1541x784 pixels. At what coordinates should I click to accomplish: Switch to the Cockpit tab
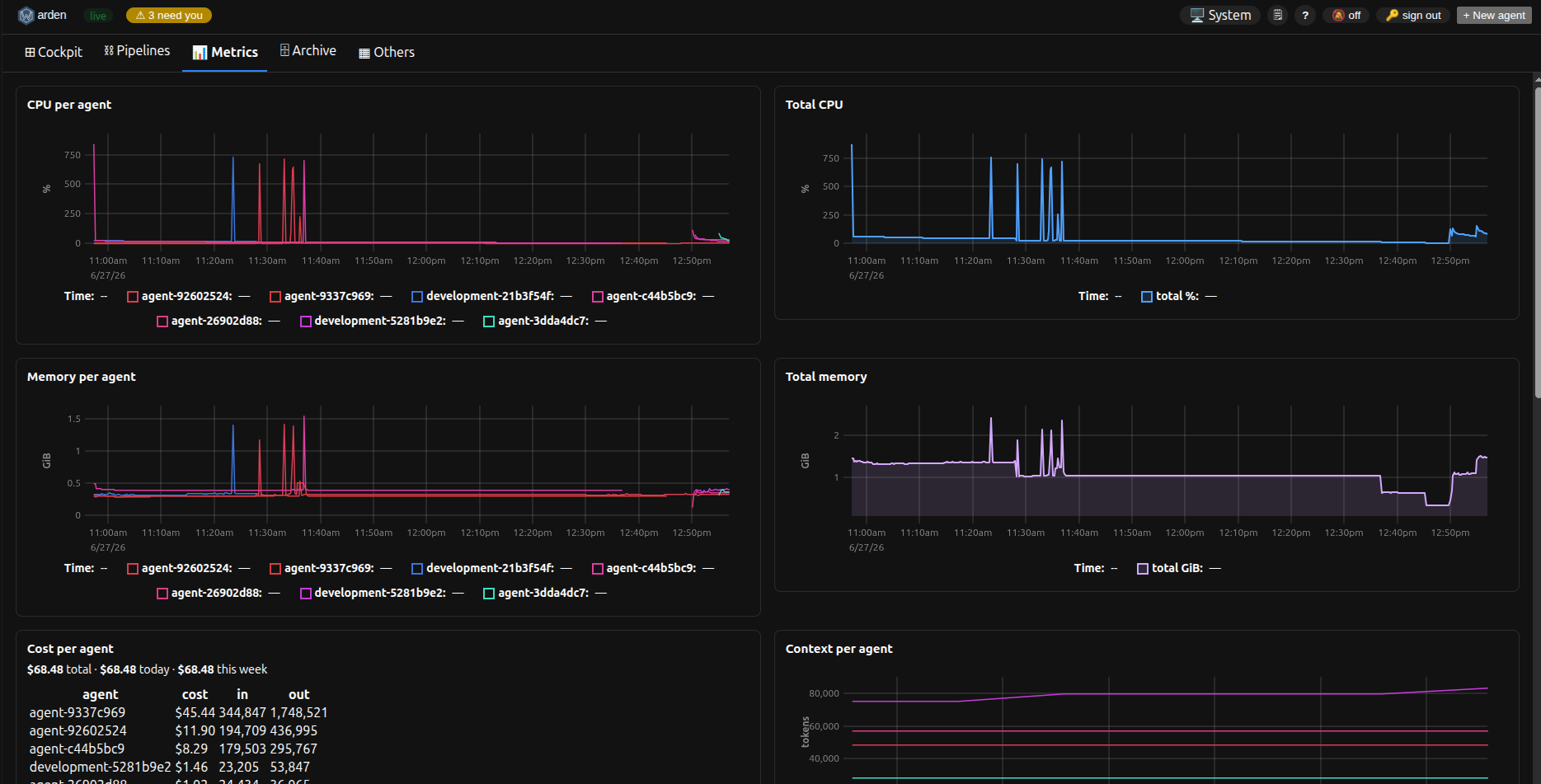(54, 52)
